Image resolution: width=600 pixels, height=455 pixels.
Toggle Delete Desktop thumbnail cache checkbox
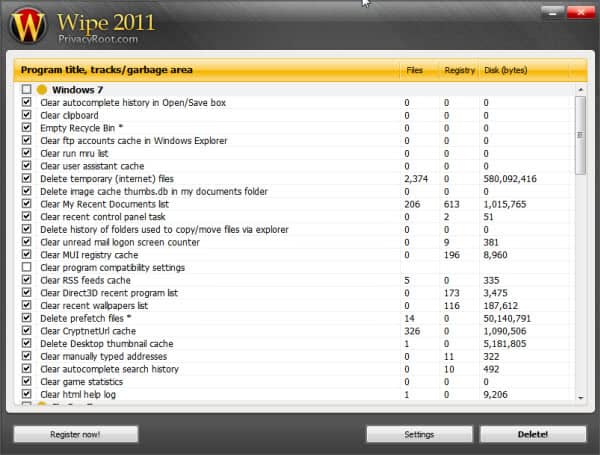26,343
